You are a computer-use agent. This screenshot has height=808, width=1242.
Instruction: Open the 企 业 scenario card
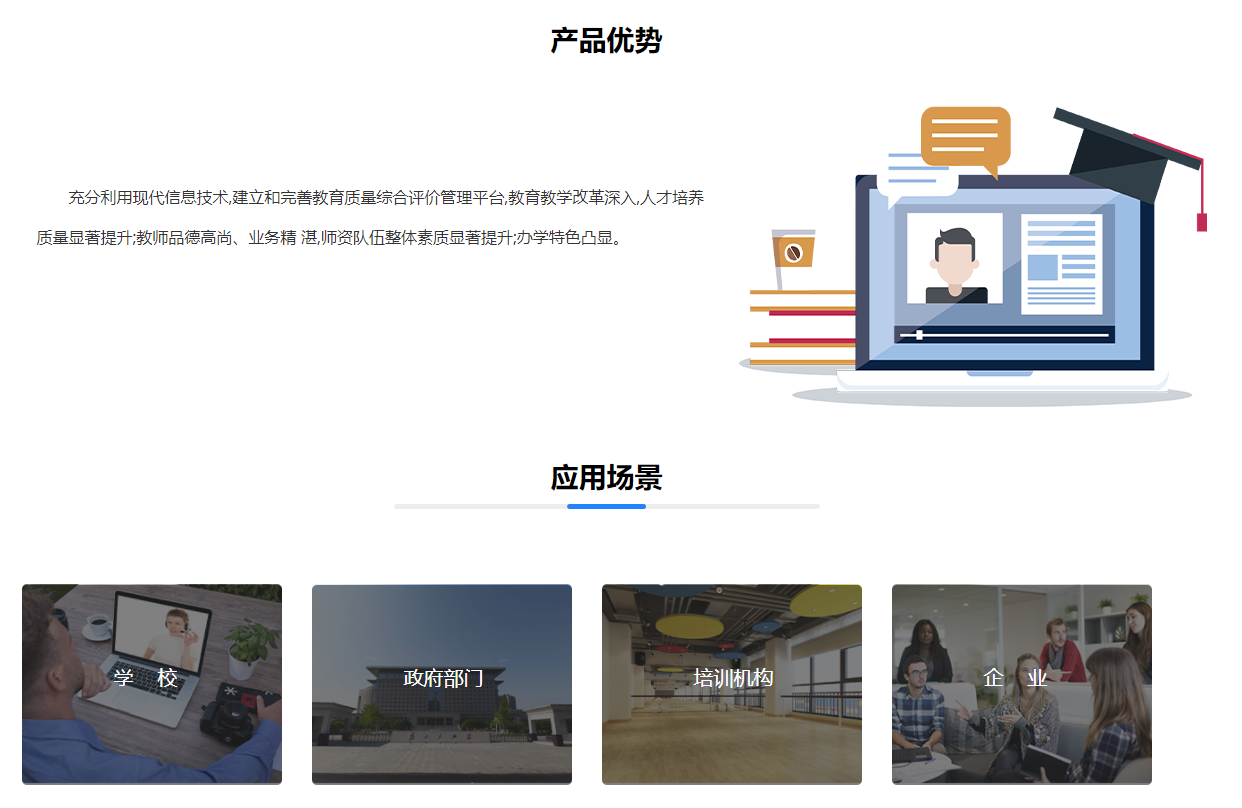[x=1022, y=684]
